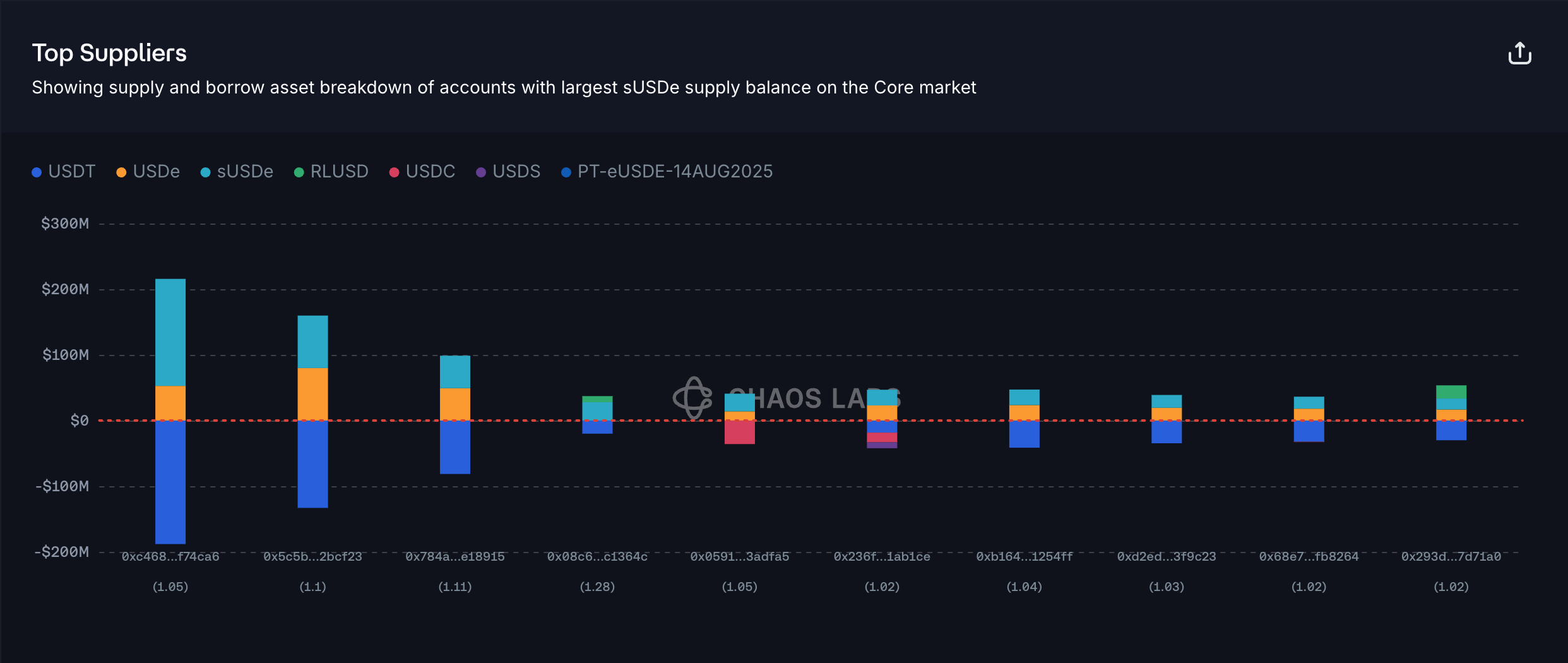
Task: Select the blue USDT borrow segment of 0x68e7...fb8264
Action: click(x=1309, y=431)
